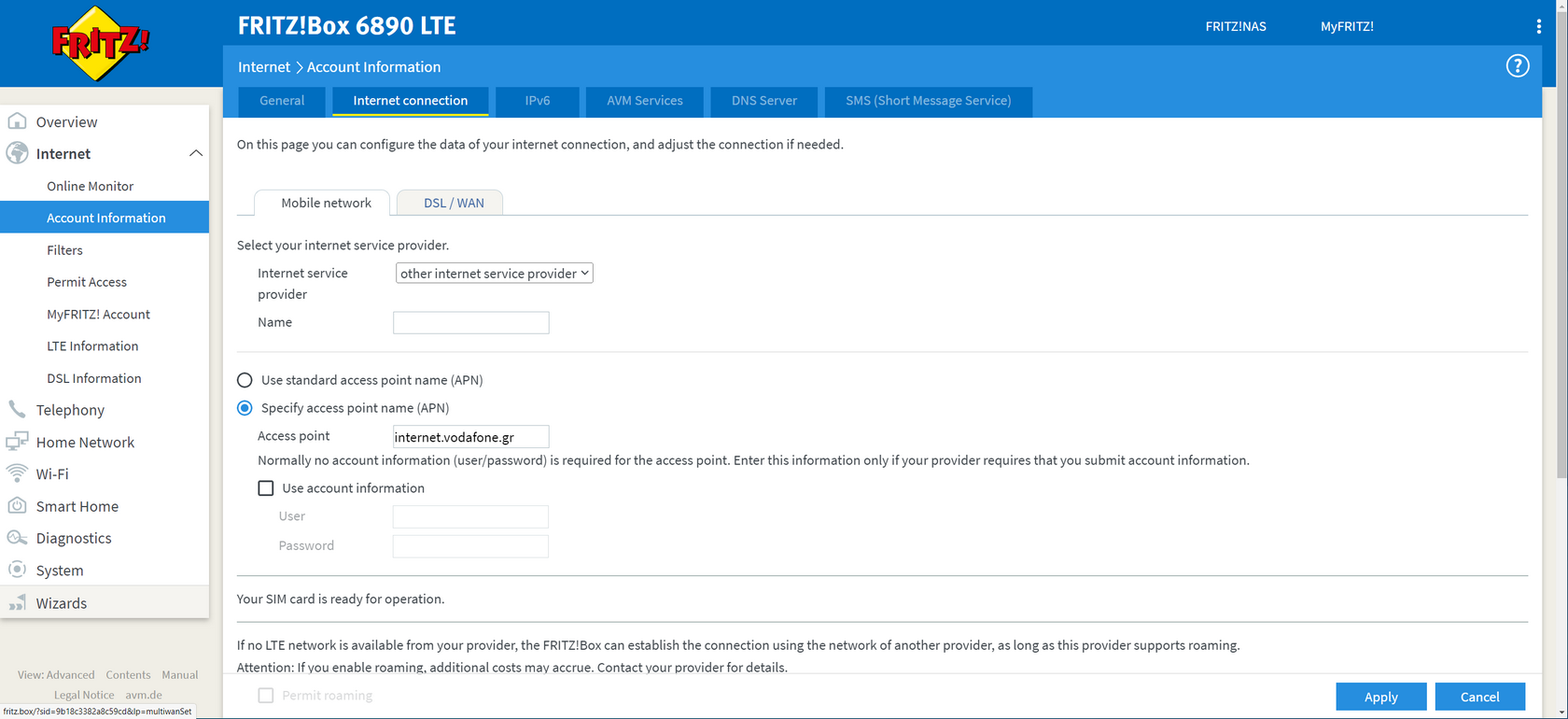The image size is (1568, 719).
Task: Click the Cancel button
Action: (x=1479, y=697)
